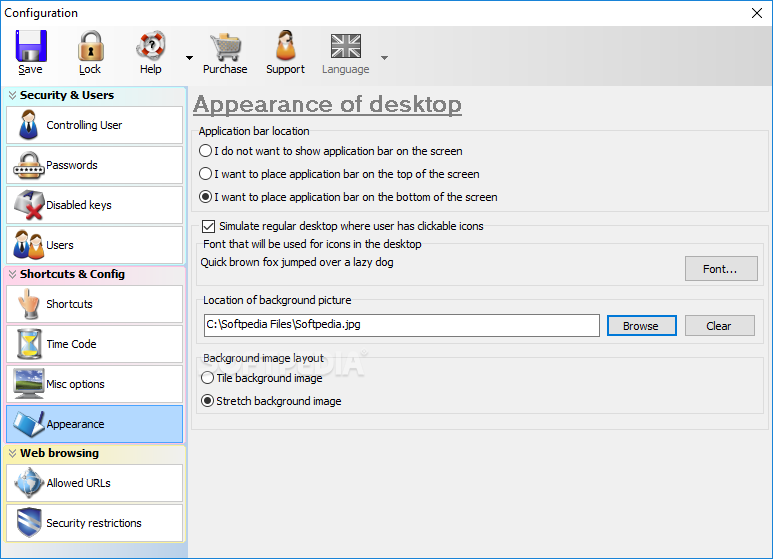
Task: Collapse the Security & Users group
Action: point(12,95)
